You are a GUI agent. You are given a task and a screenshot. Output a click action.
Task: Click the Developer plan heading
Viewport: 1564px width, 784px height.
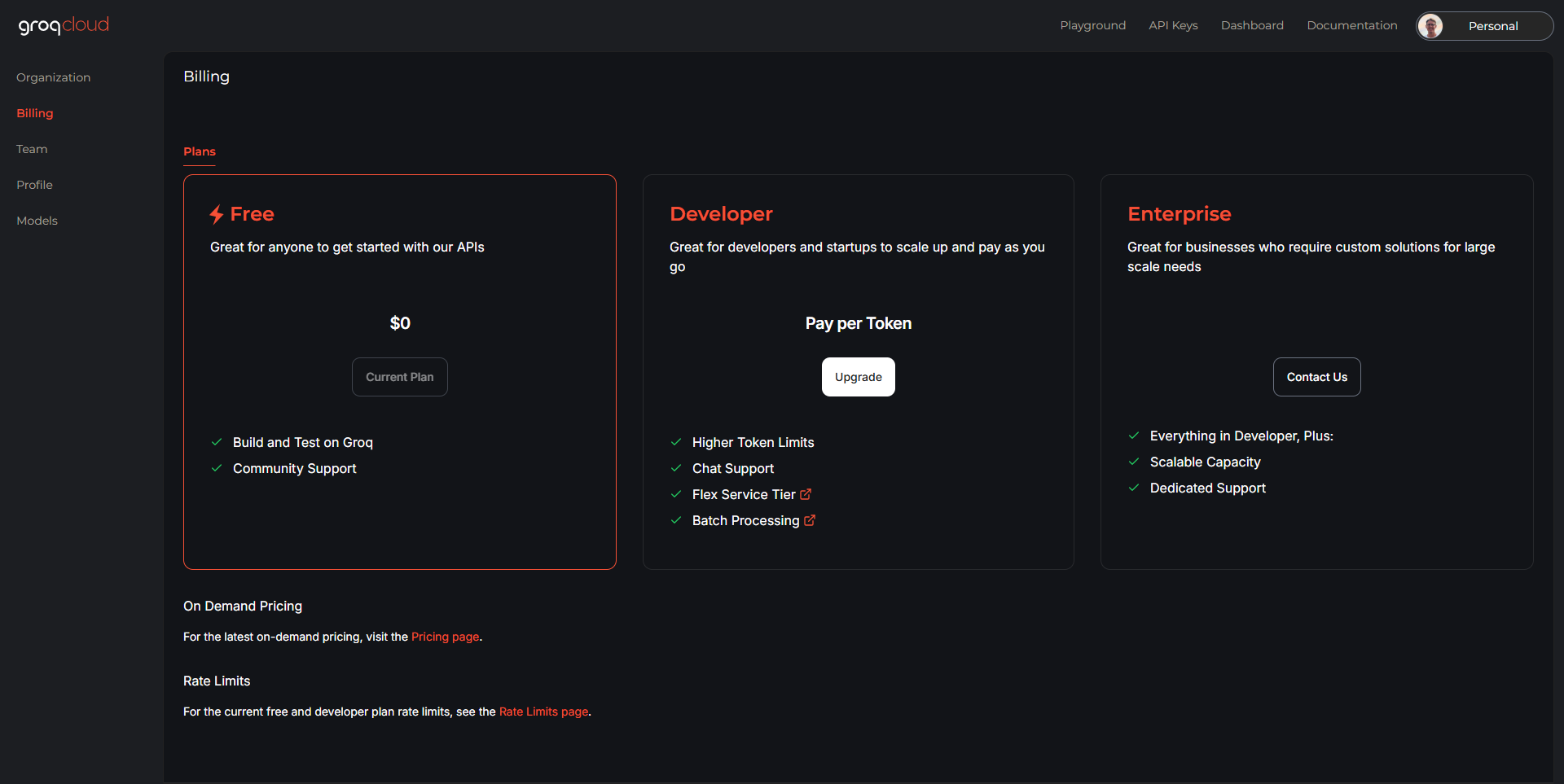click(721, 214)
